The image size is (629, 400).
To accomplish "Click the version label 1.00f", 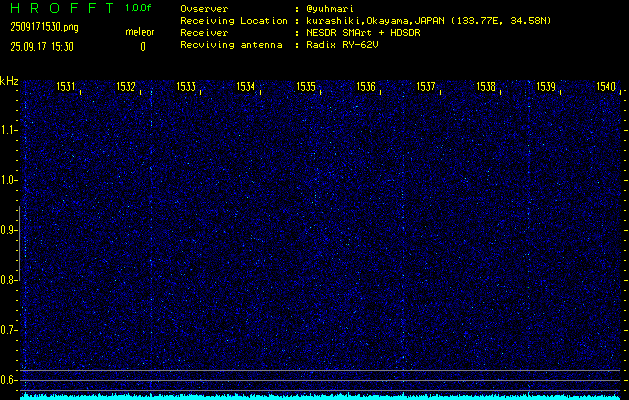I will pos(138,8).
